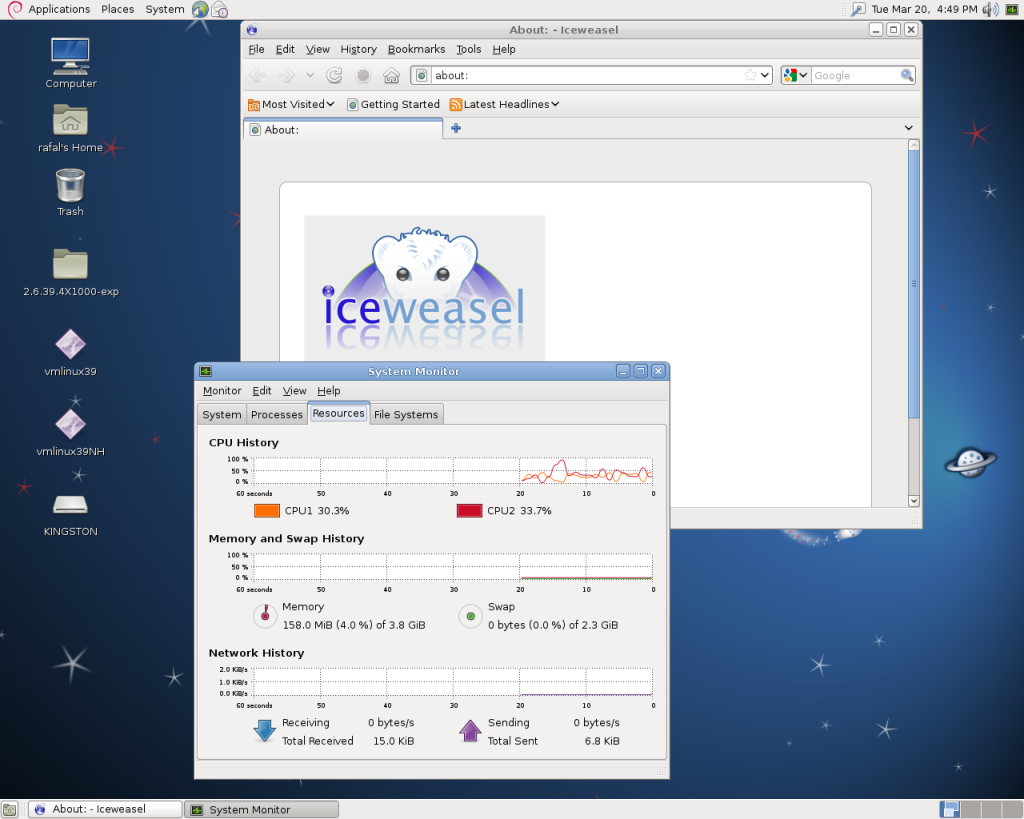Viewport: 1024px width, 819px height.
Task: Click the Back arrow in Iceweasel
Action: point(258,76)
